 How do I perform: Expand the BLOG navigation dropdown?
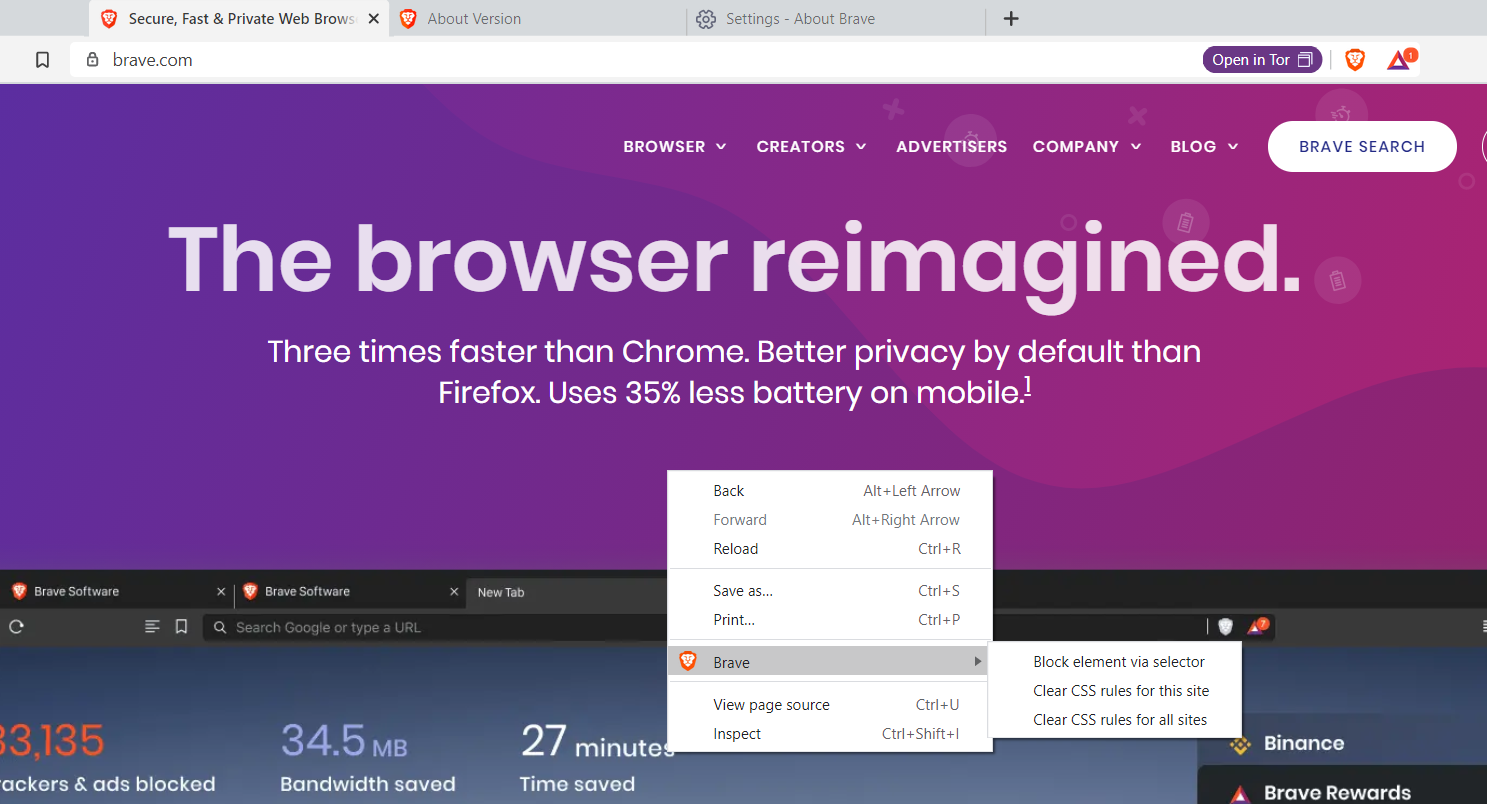click(x=1205, y=146)
